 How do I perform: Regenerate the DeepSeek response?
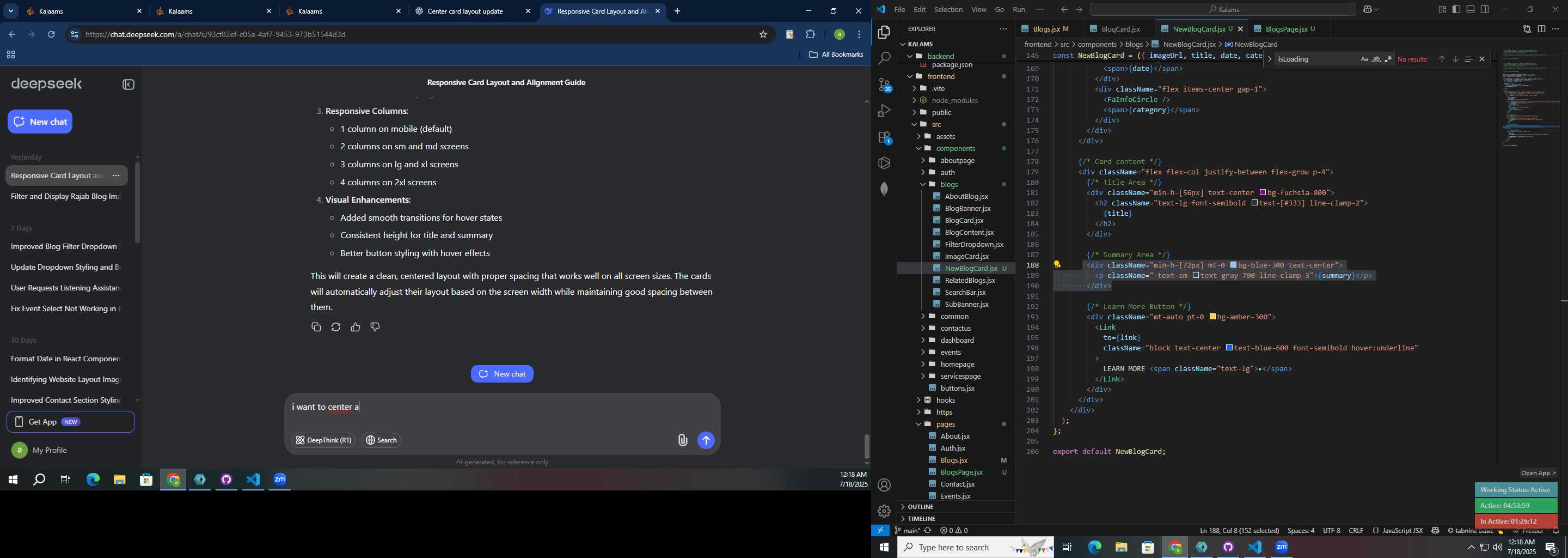click(x=336, y=327)
